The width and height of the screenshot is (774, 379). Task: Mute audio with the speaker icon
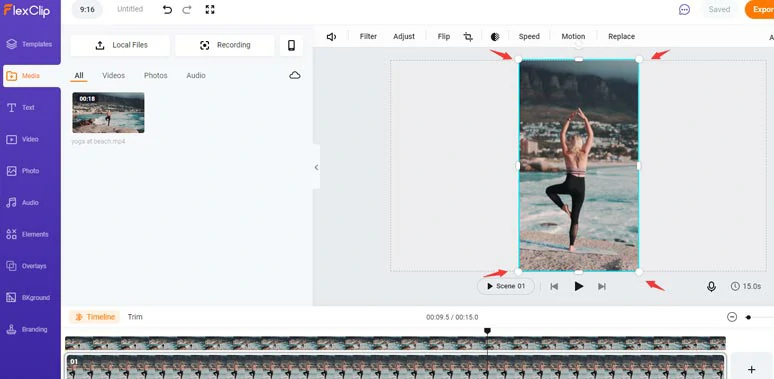click(331, 37)
